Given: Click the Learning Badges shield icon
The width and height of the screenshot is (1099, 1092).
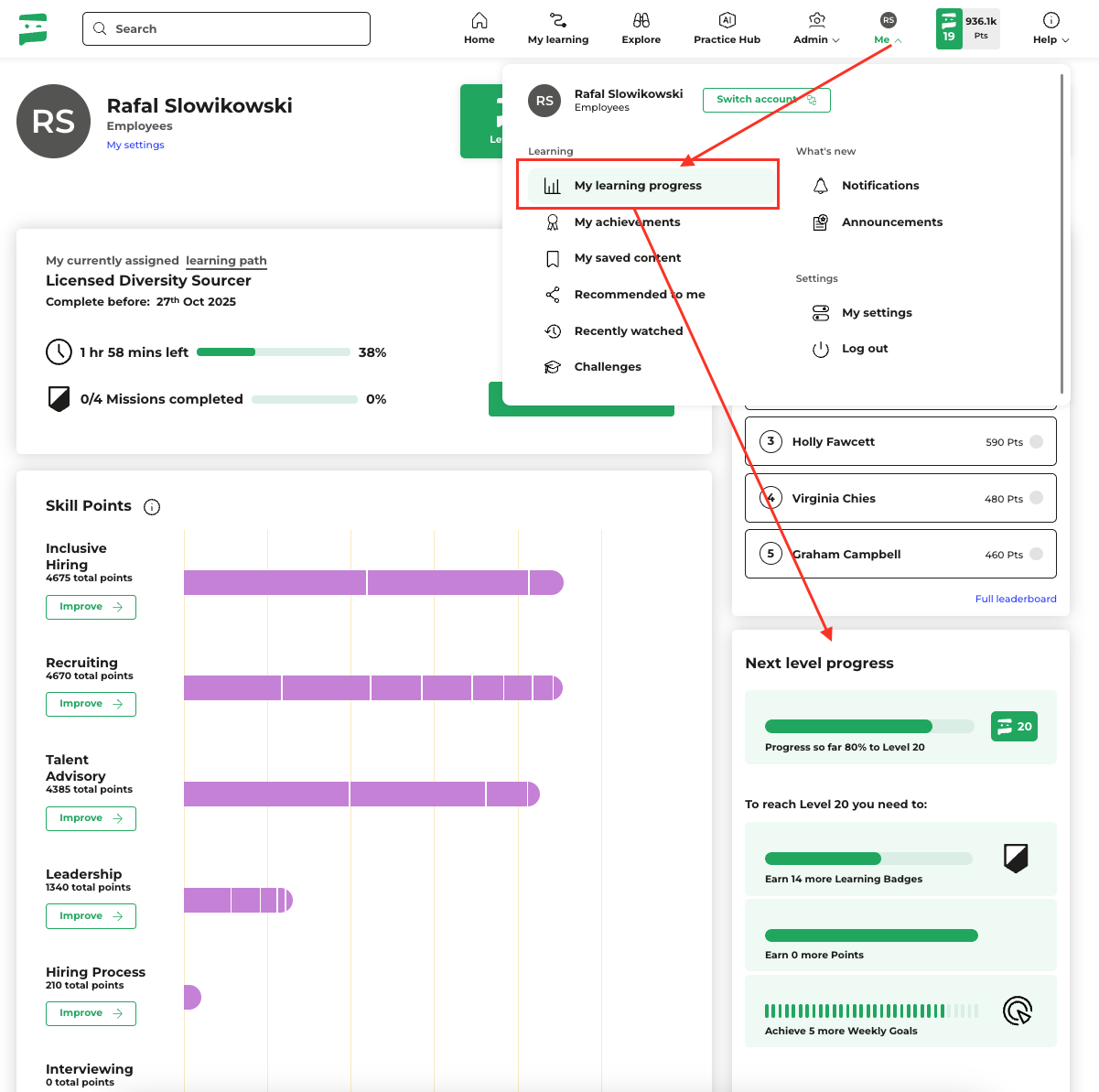Looking at the screenshot, I should click(x=1016, y=859).
